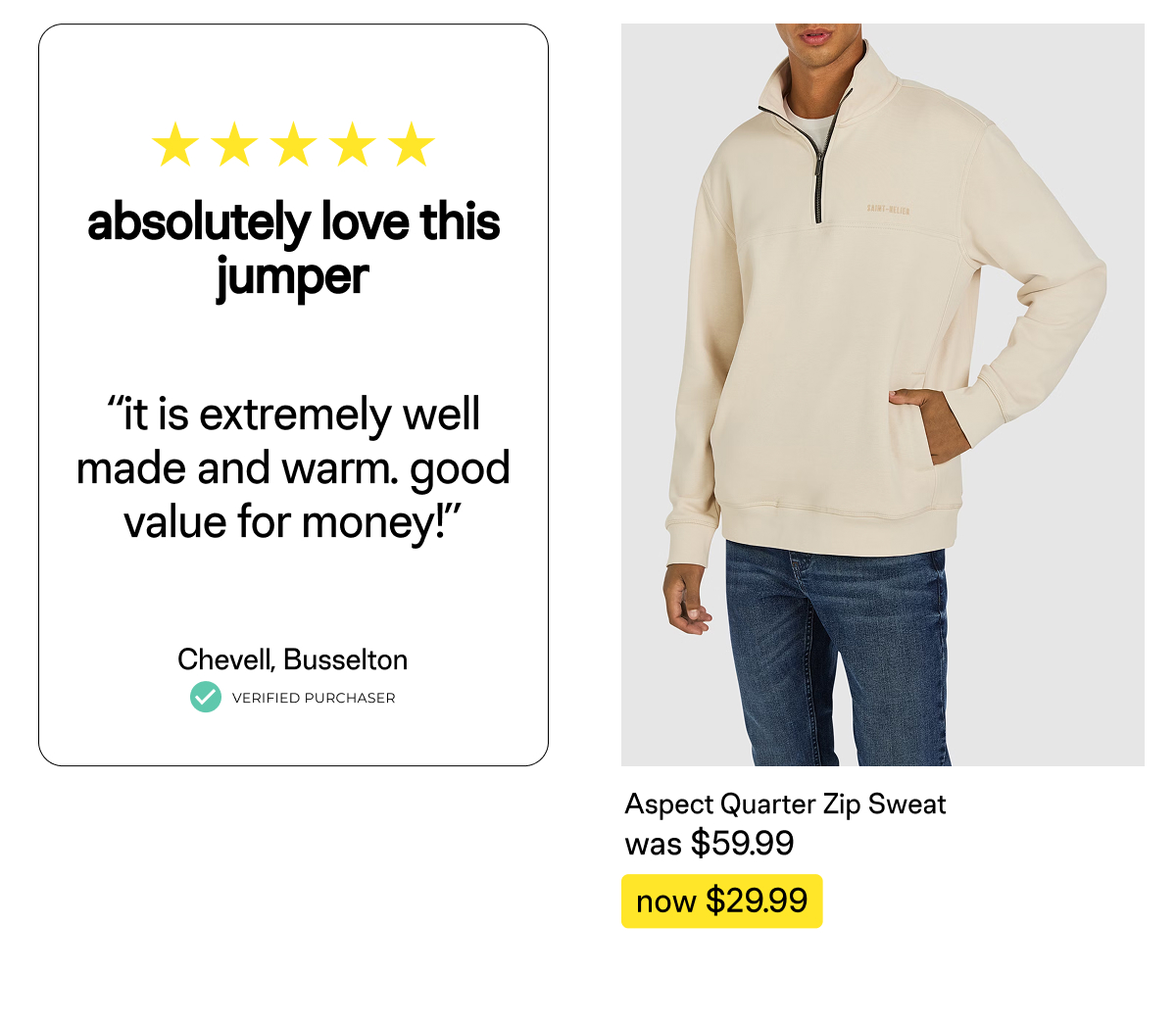The width and height of the screenshot is (1176, 1023).
Task: Click the 'was $59.99' original price
Action: 710,843
